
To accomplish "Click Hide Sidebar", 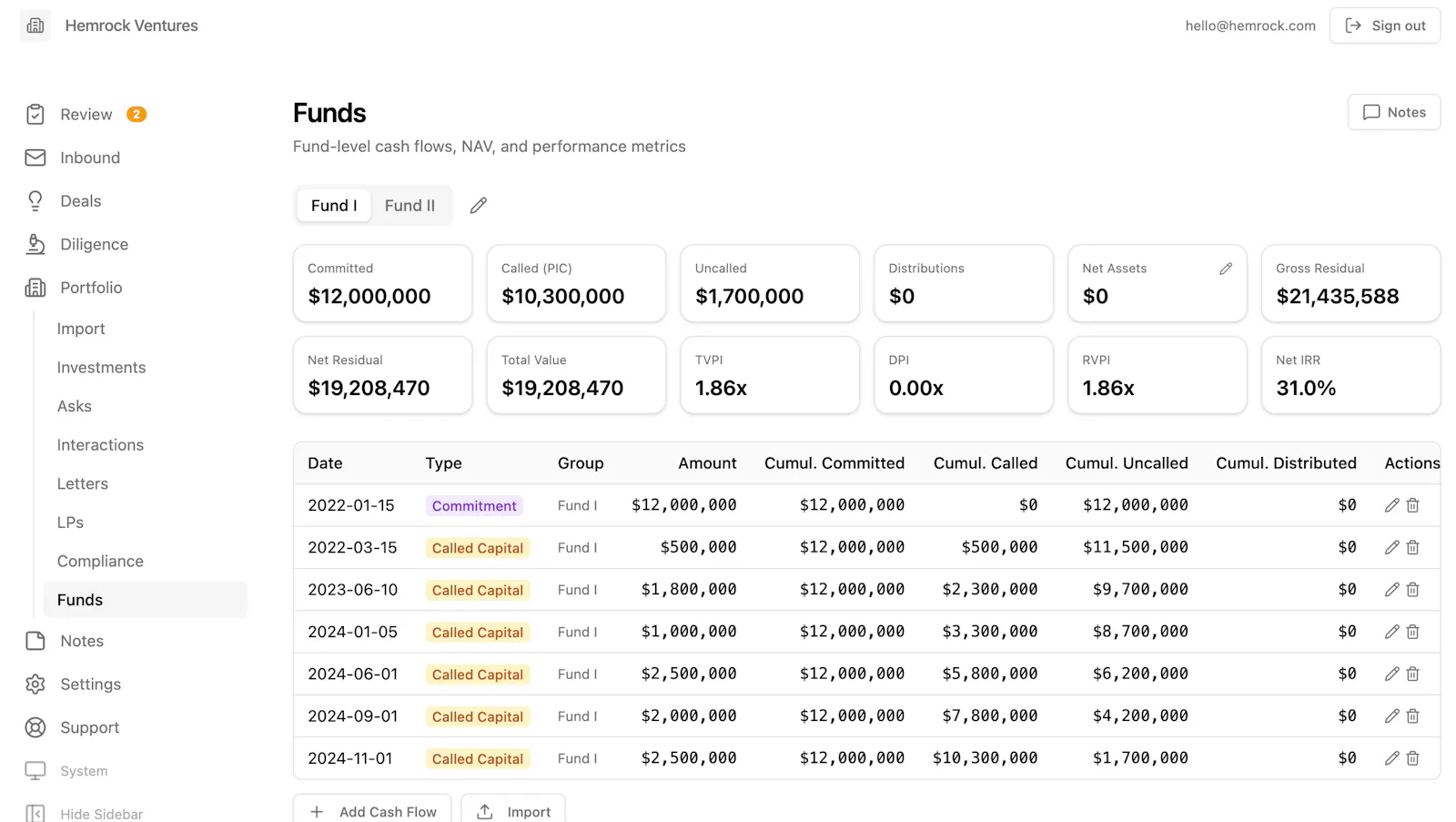I will pos(101,814).
